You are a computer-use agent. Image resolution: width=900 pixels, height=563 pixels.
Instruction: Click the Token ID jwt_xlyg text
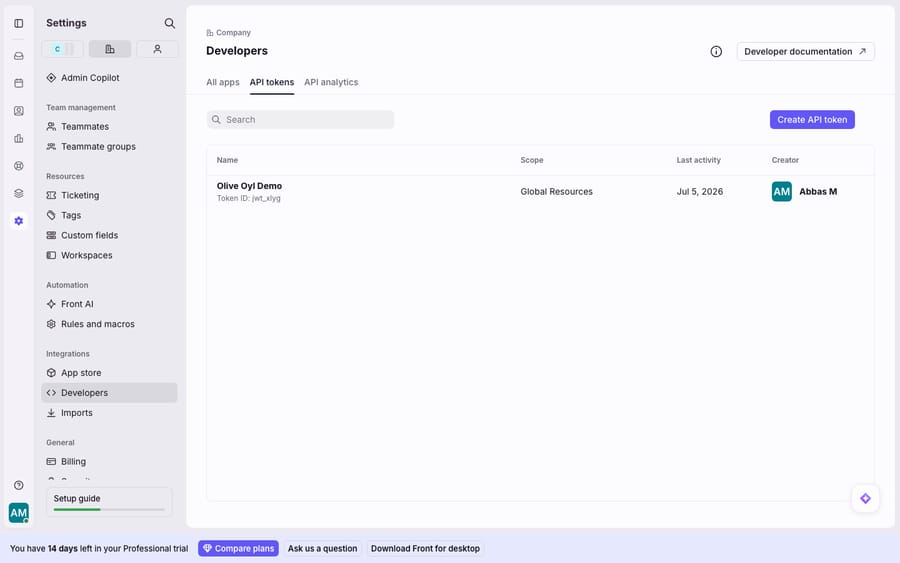(249, 198)
